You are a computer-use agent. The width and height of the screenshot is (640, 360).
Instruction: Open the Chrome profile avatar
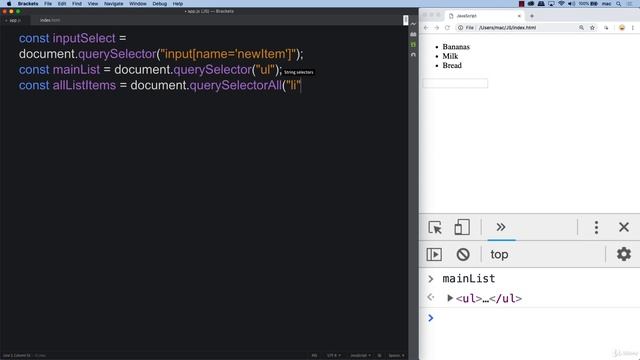[622, 28]
